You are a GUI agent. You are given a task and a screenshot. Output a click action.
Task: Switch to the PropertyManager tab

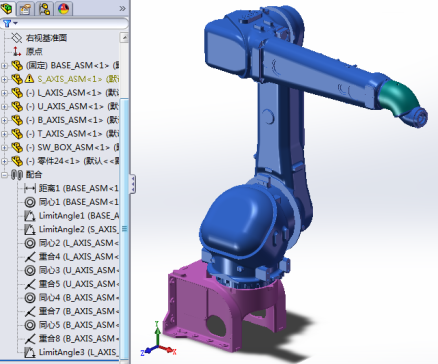[25, 8]
